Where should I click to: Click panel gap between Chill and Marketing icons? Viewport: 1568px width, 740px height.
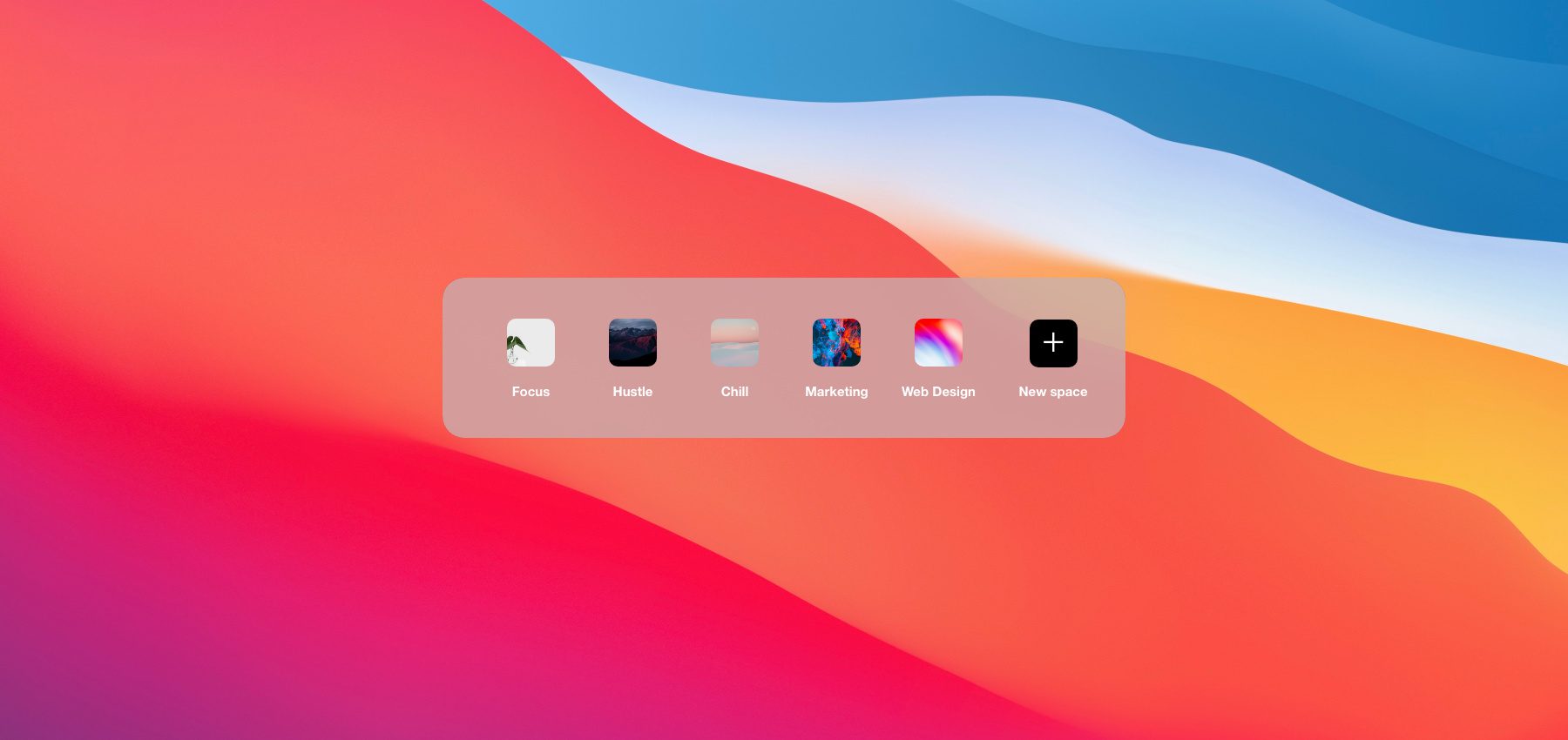coord(786,343)
